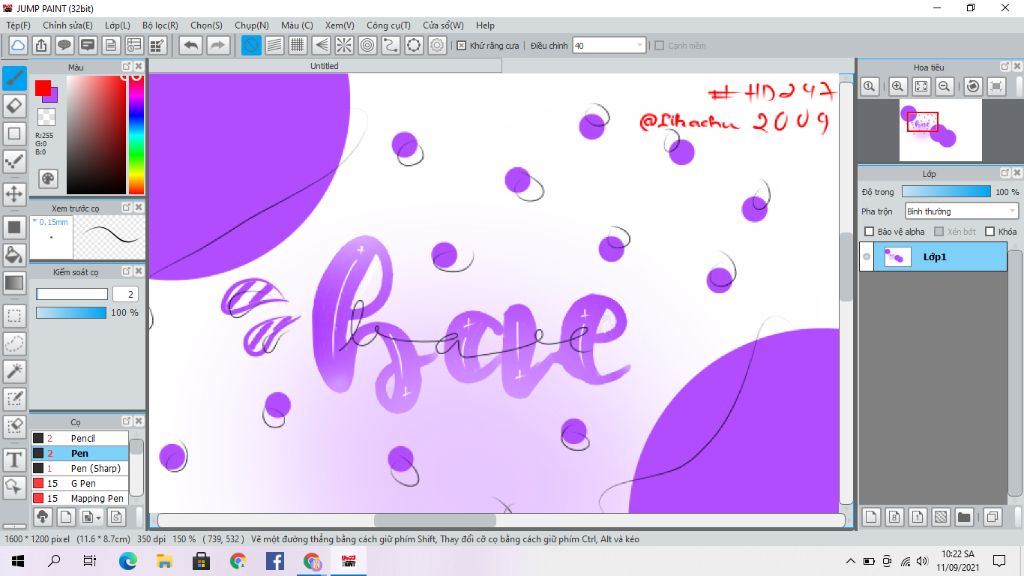This screenshot has width=1024, height=576.
Task: Open Microsoft Edge from the taskbar
Action: point(128,560)
